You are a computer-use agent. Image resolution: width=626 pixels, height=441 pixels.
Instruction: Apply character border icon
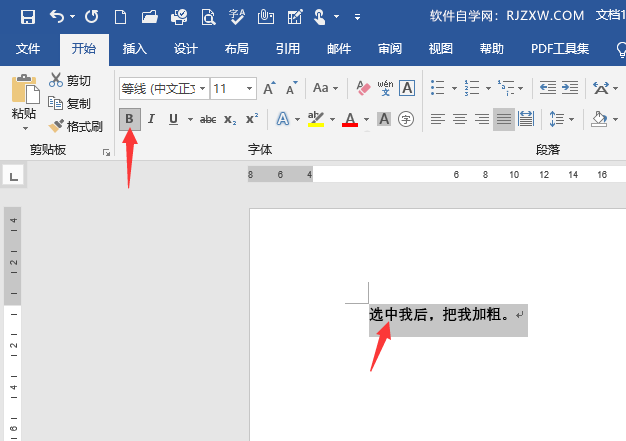[407, 88]
